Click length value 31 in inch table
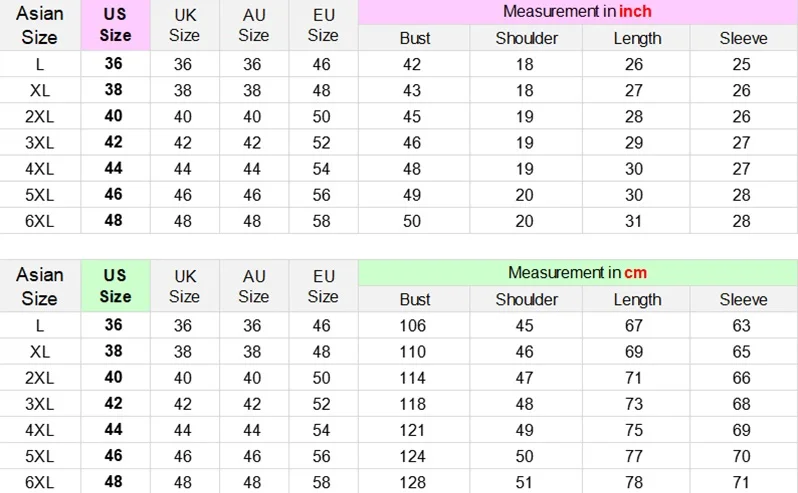The height and width of the screenshot is (493, 798). click(x=634, y=221)
